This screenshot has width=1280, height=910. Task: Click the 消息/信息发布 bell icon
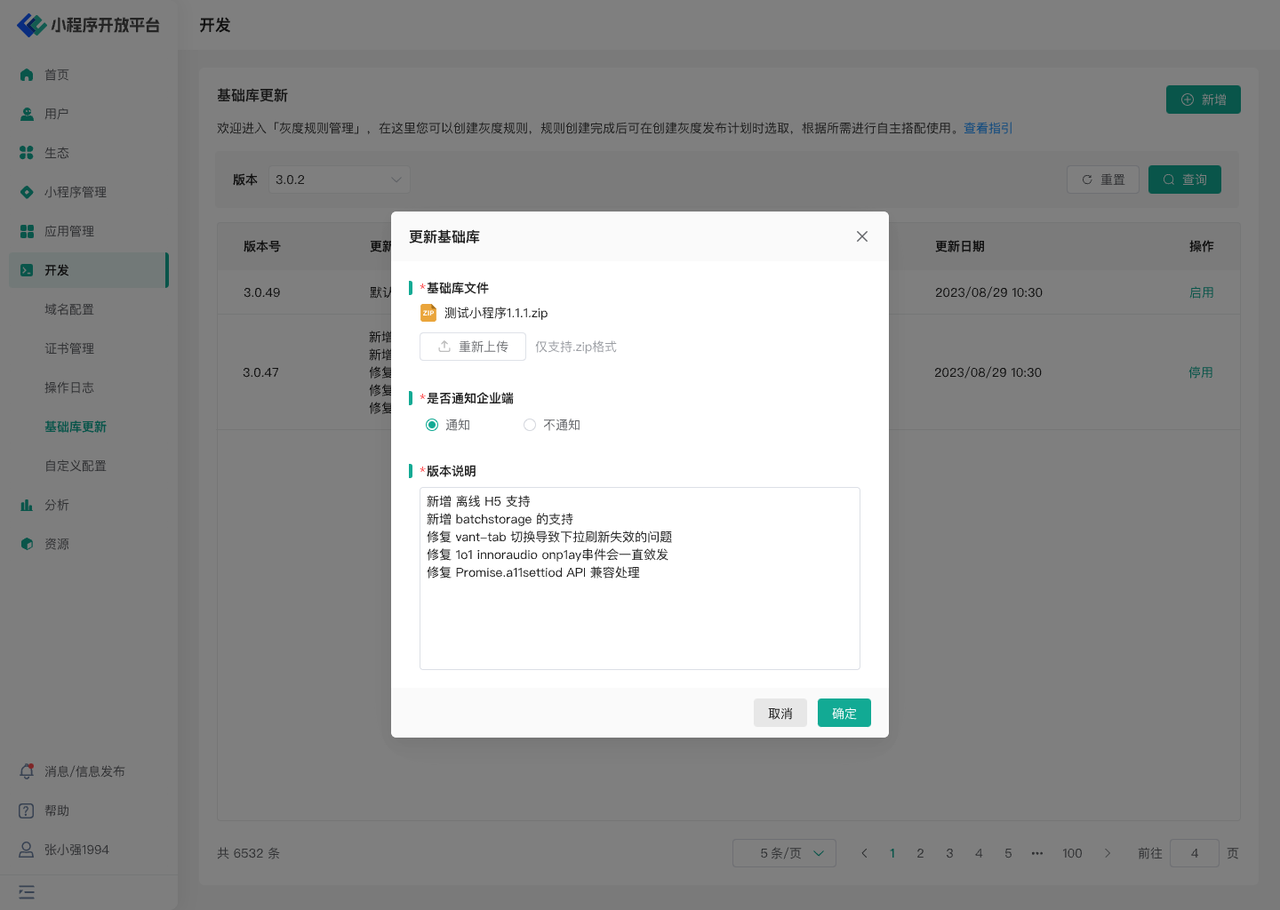coord(27,772)
